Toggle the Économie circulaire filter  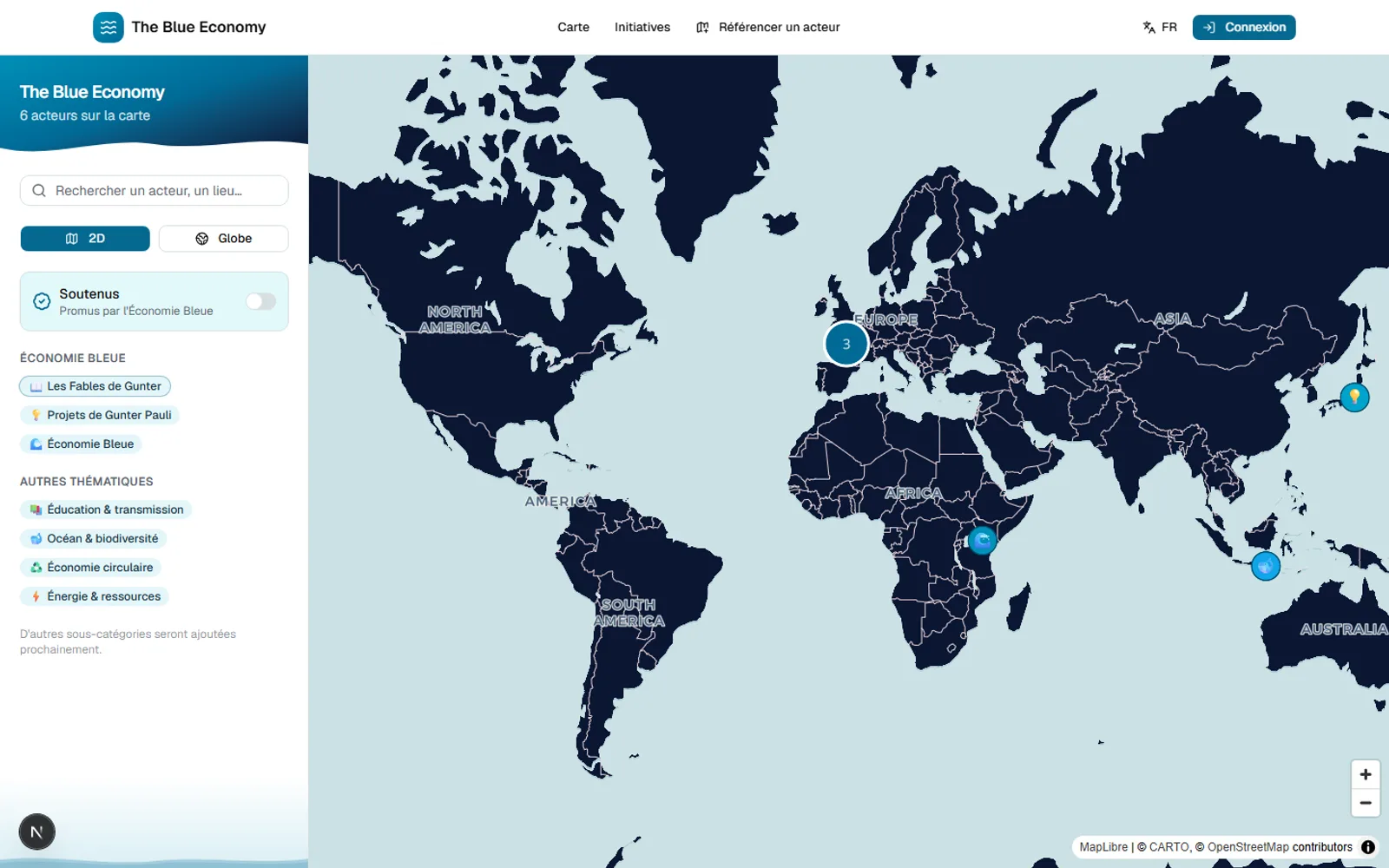(90, 568)
